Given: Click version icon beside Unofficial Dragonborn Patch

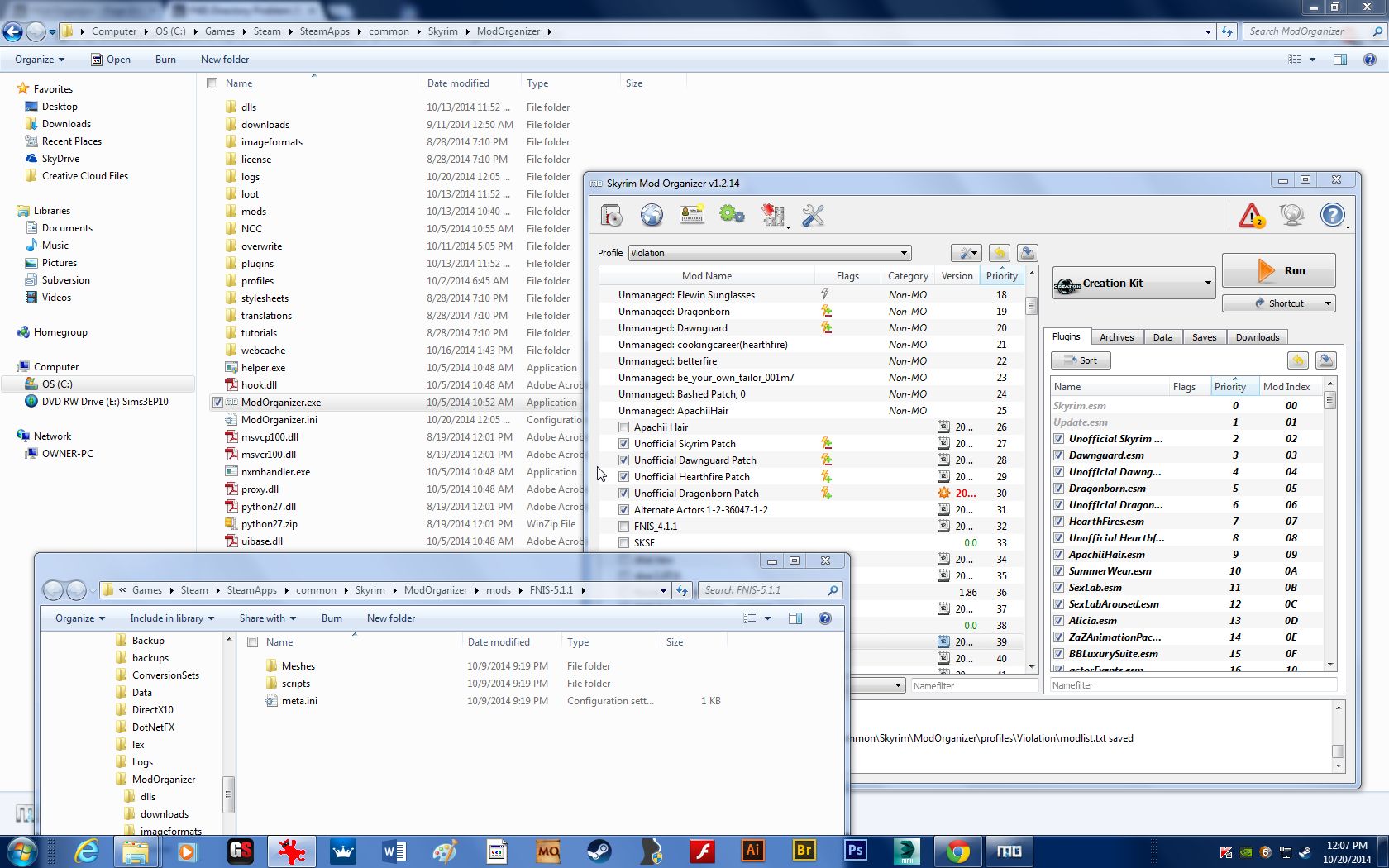Looking at the screenshot, I should click(943, 493).
